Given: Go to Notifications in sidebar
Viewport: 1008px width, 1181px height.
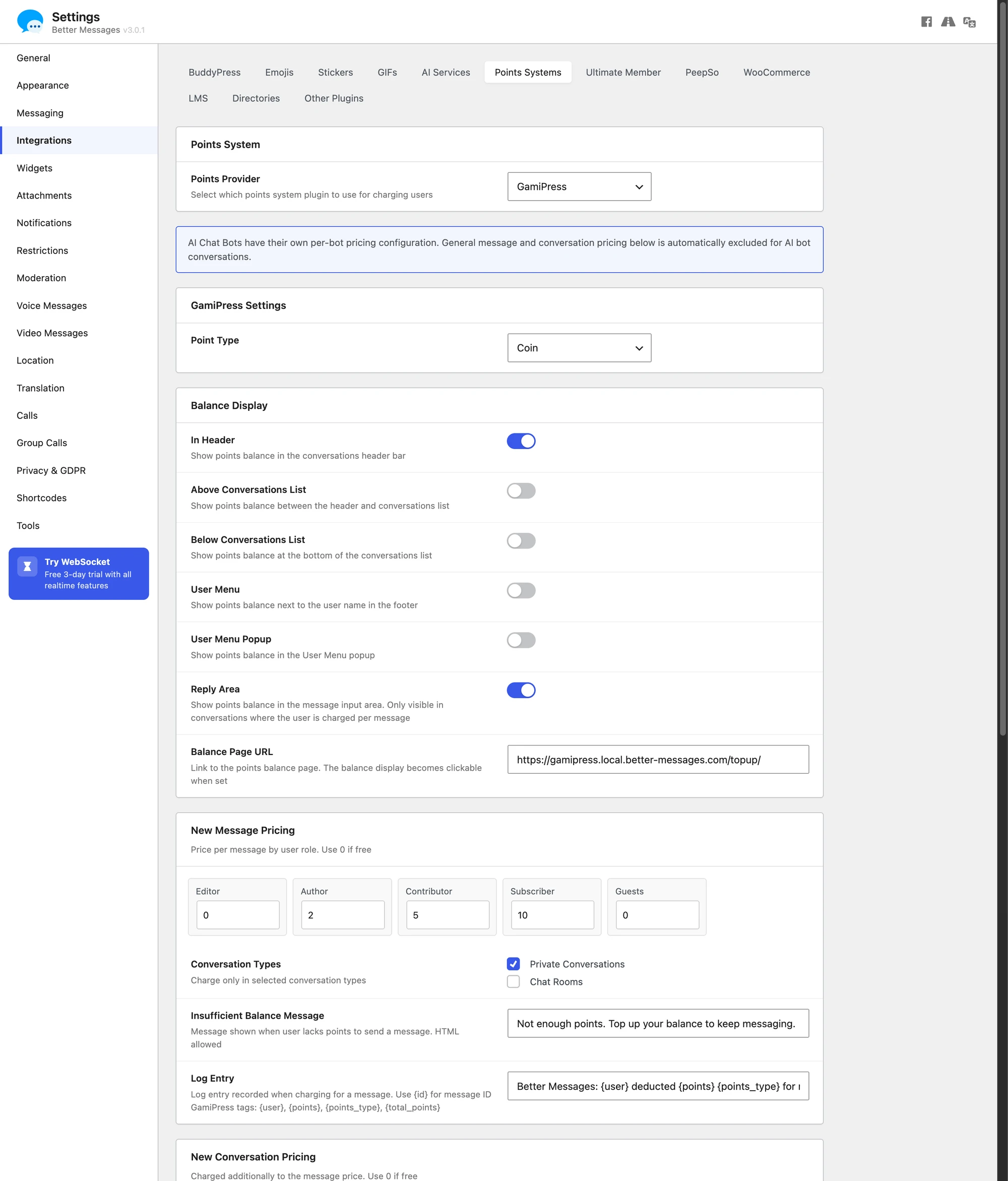Looking at the screenshot, I should pos(79,223).
